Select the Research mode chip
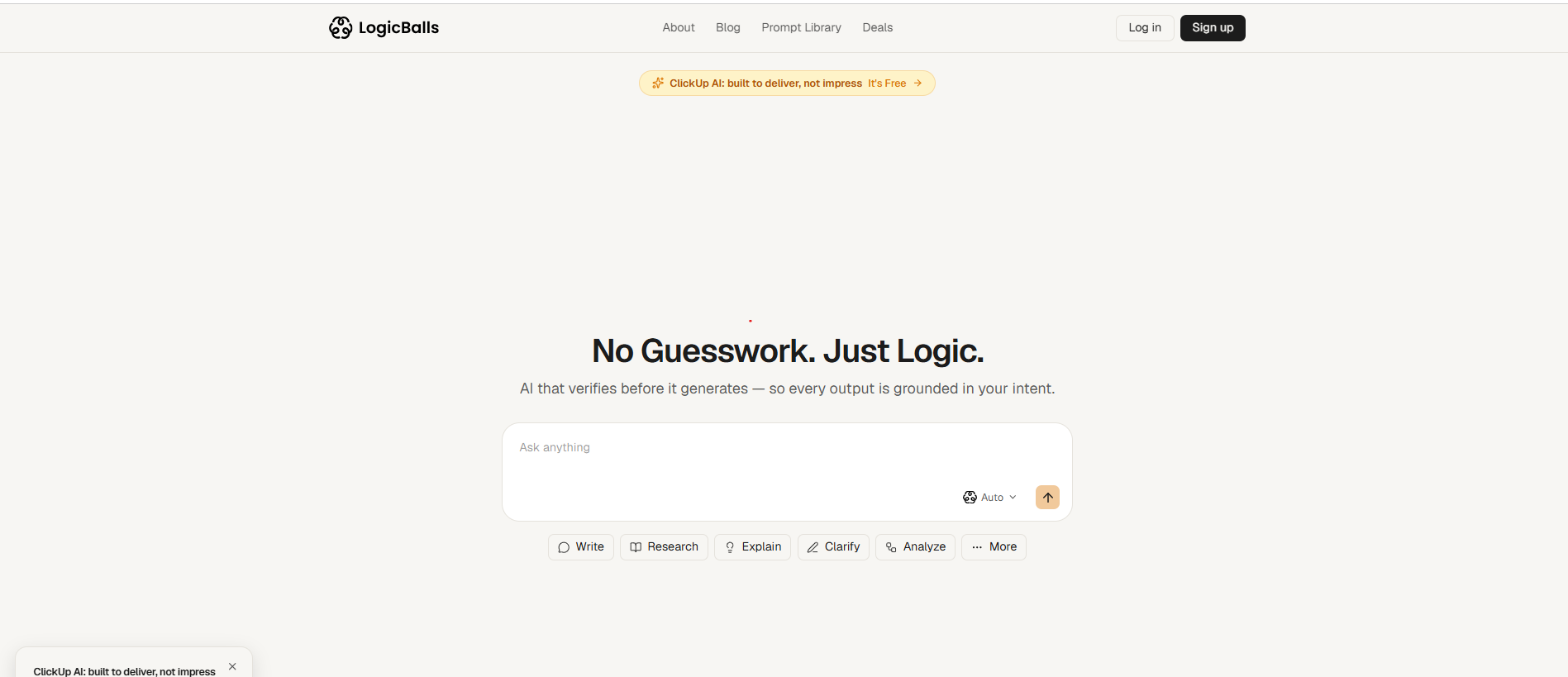 [x=664, y=547]
